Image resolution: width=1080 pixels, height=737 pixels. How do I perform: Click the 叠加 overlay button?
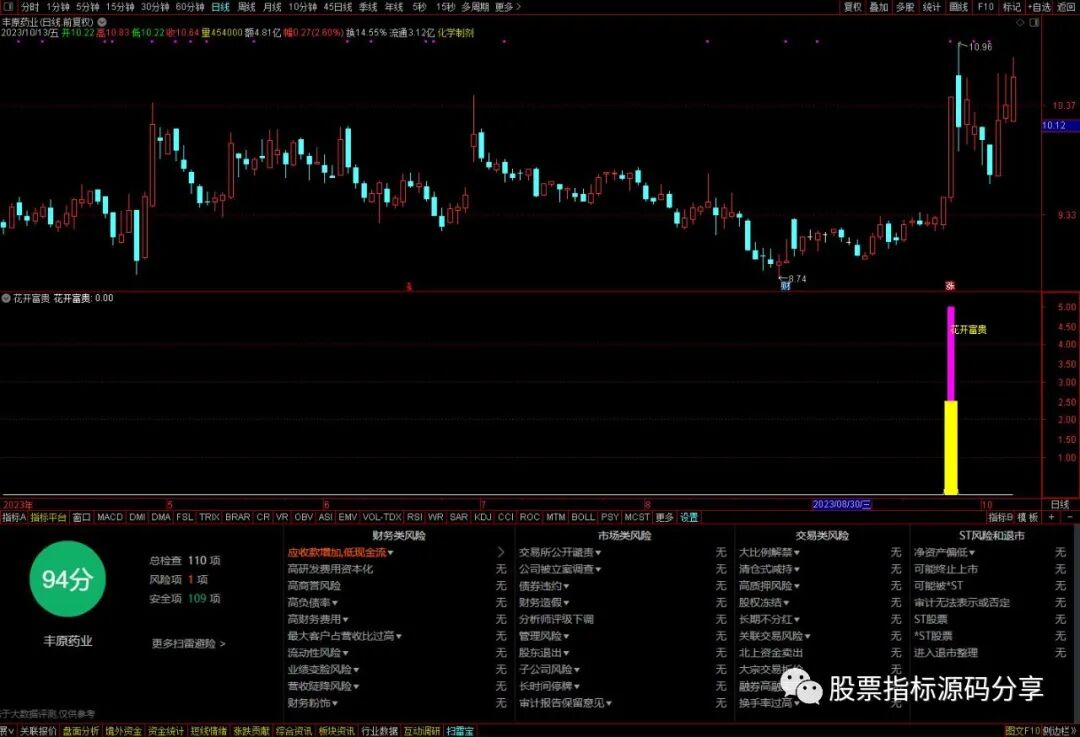pyautogui.click(x=878, y=7)
